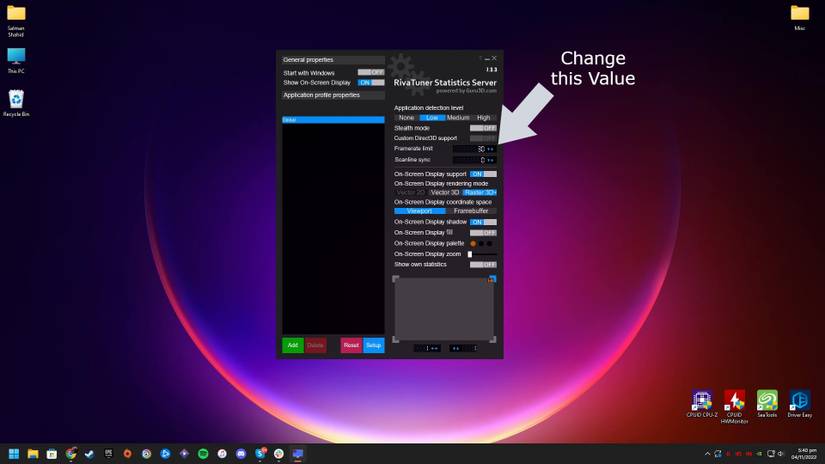Set application detection level to High
This screenshot has width=825, height=464.
click(484, 118)
